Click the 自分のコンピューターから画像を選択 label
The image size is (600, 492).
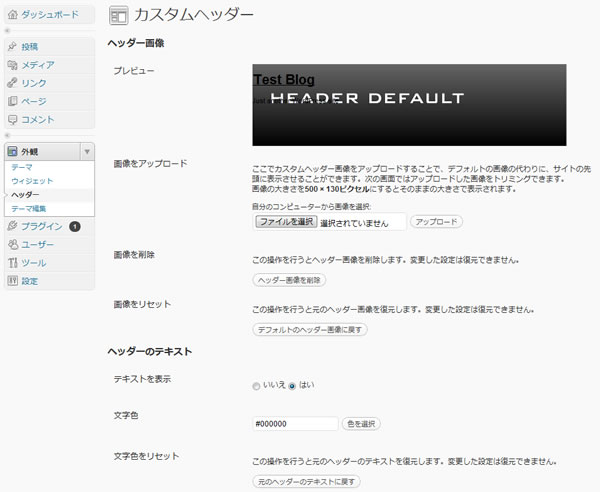[x=311, y=207]
